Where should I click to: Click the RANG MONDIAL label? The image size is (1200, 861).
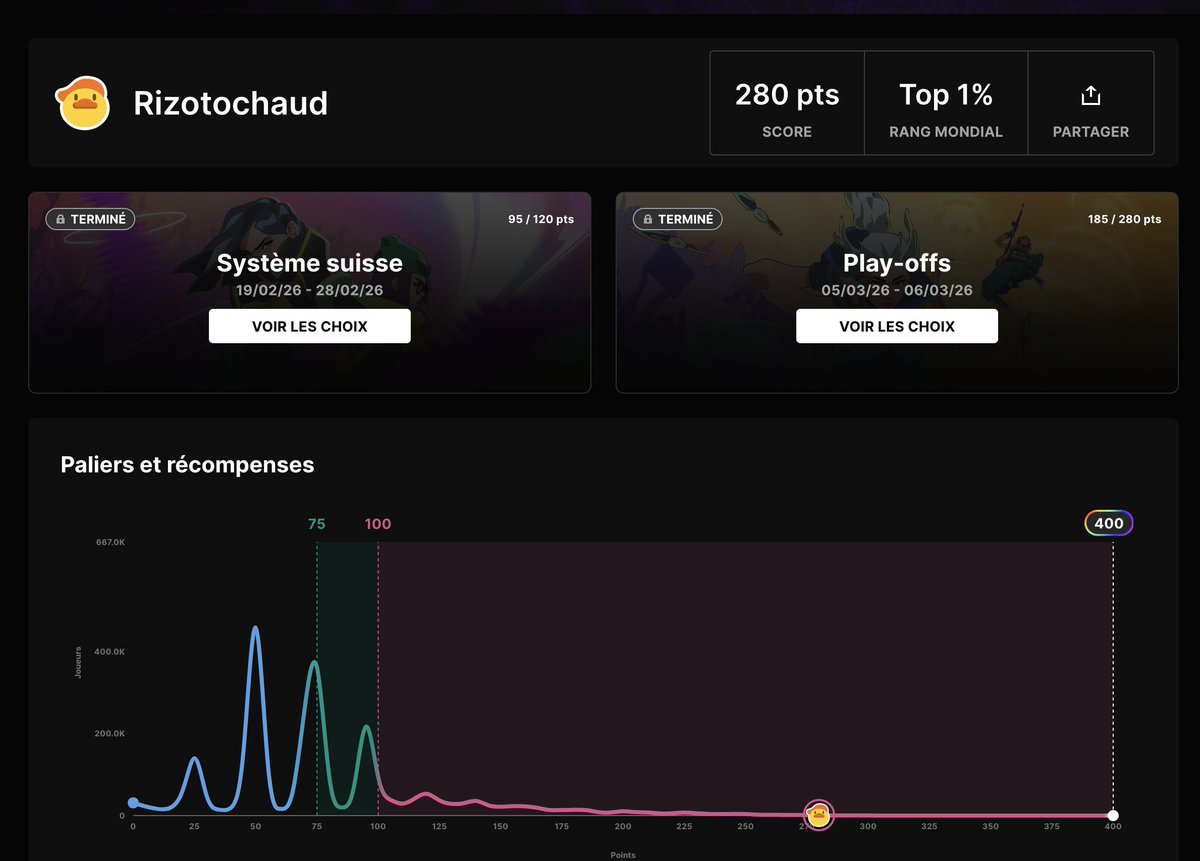pos(946,132)
